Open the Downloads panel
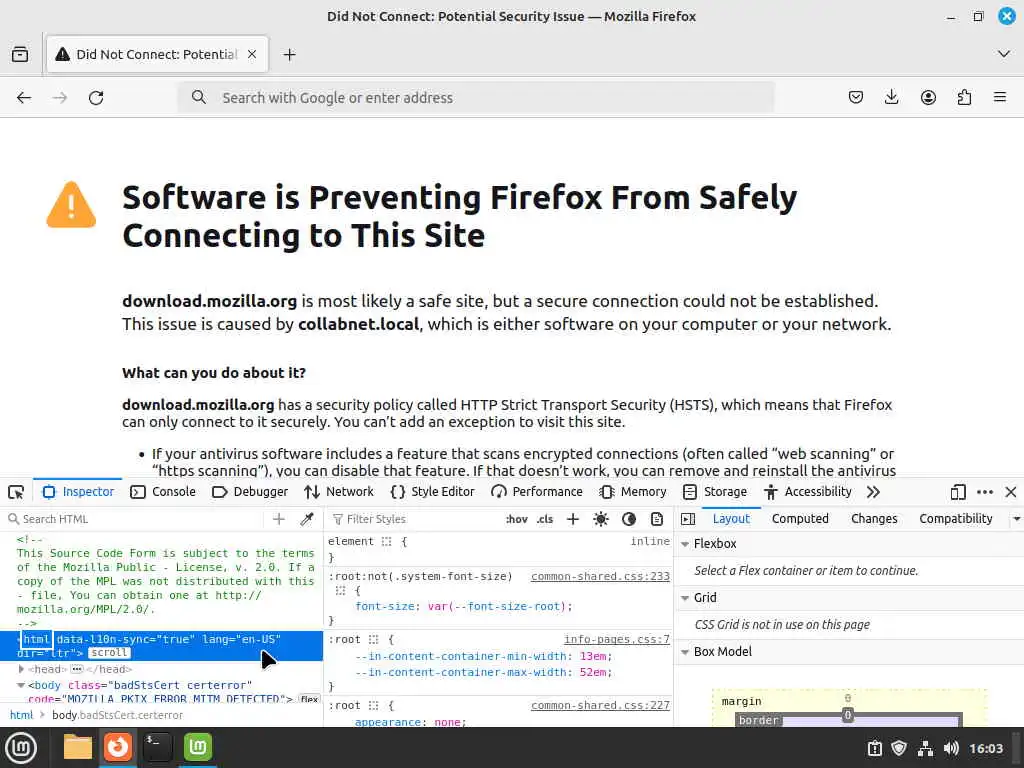 point(891,97)
